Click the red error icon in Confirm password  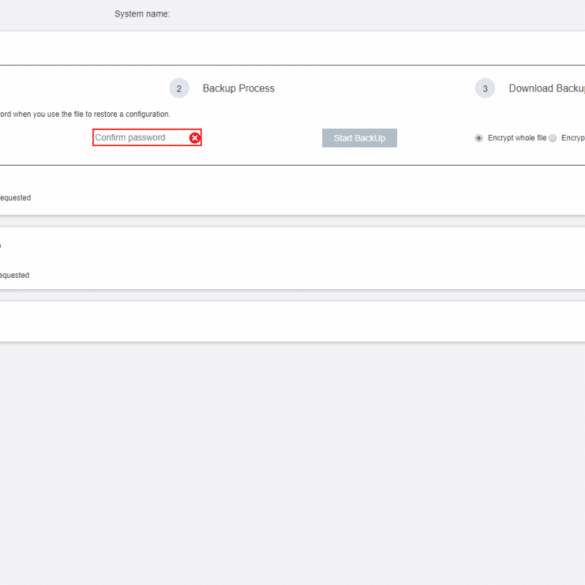coord(194,138)
